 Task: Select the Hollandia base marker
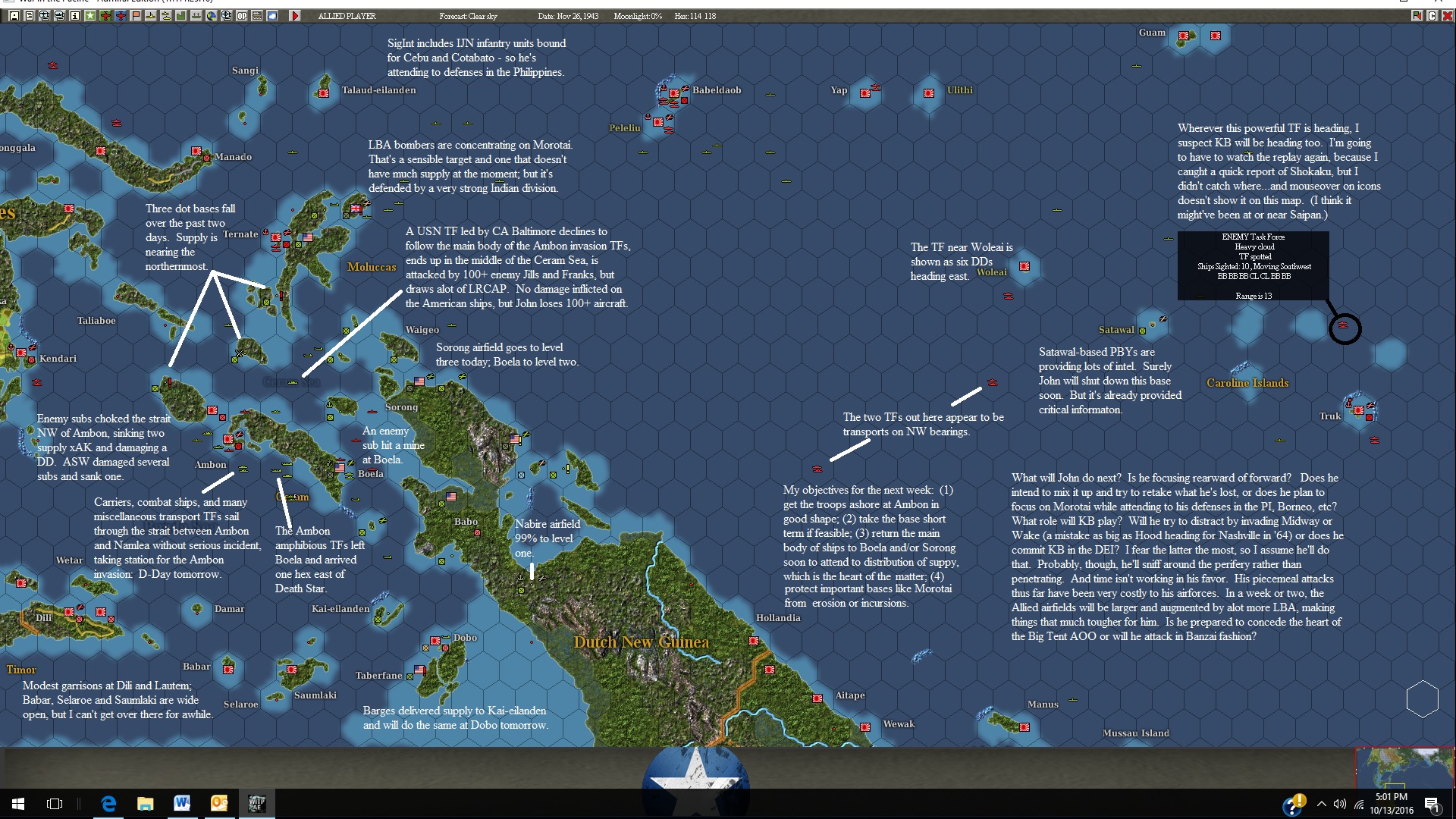pos(754,641)
